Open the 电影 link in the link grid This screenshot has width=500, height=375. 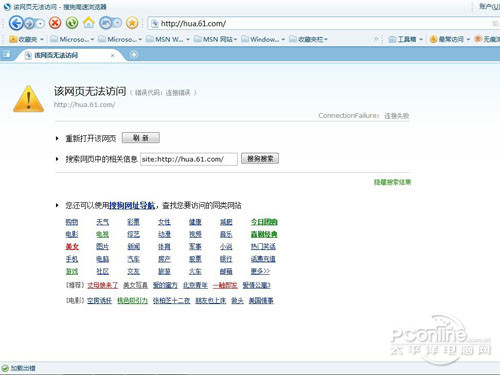(72, 234)
